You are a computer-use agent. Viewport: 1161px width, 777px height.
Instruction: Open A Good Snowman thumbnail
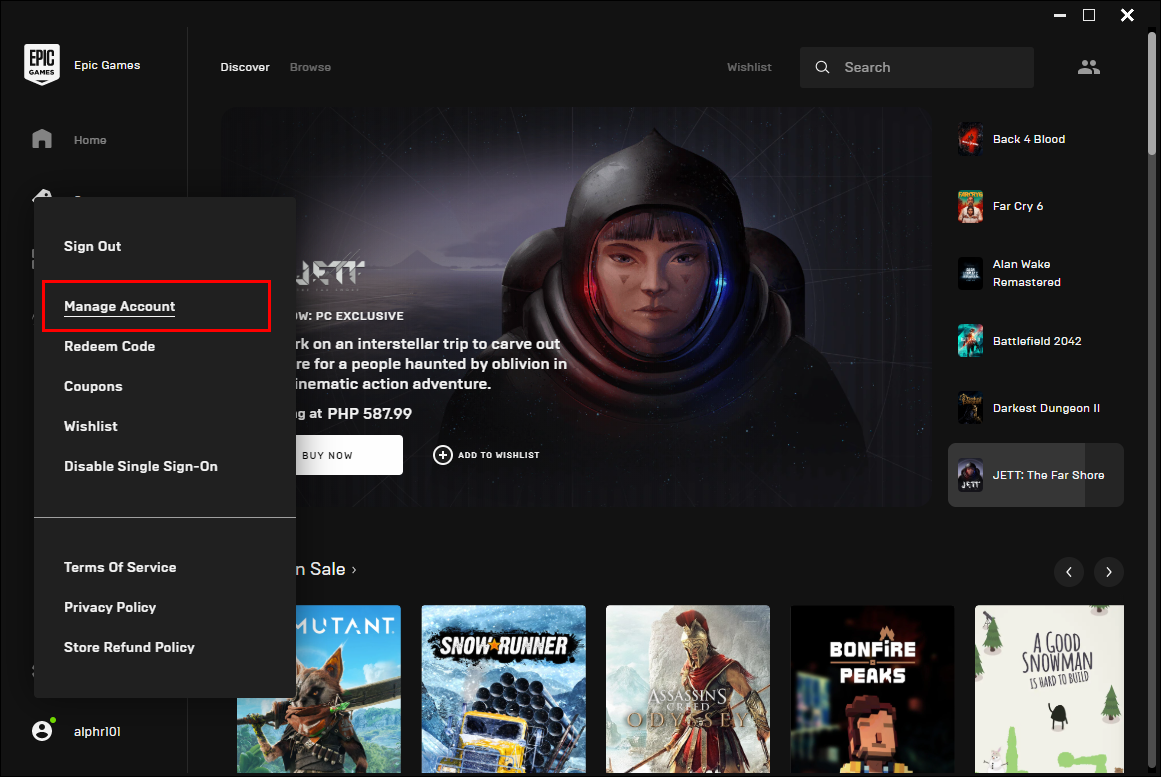[1049, 689]
